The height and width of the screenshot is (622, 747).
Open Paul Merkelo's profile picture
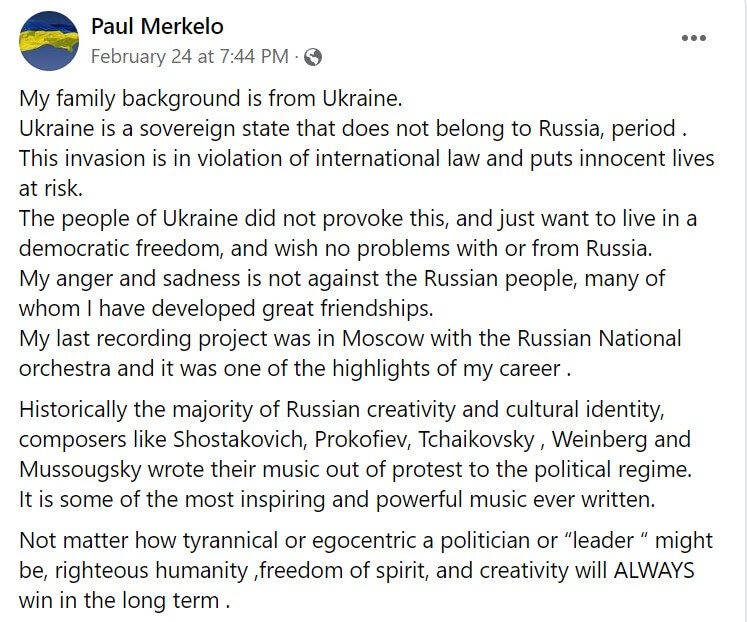[x=48, y=41]
